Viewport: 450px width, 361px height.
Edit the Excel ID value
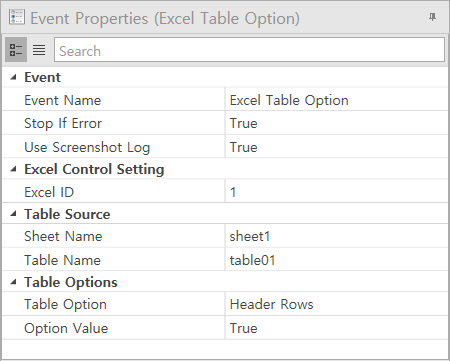point(336,192)
